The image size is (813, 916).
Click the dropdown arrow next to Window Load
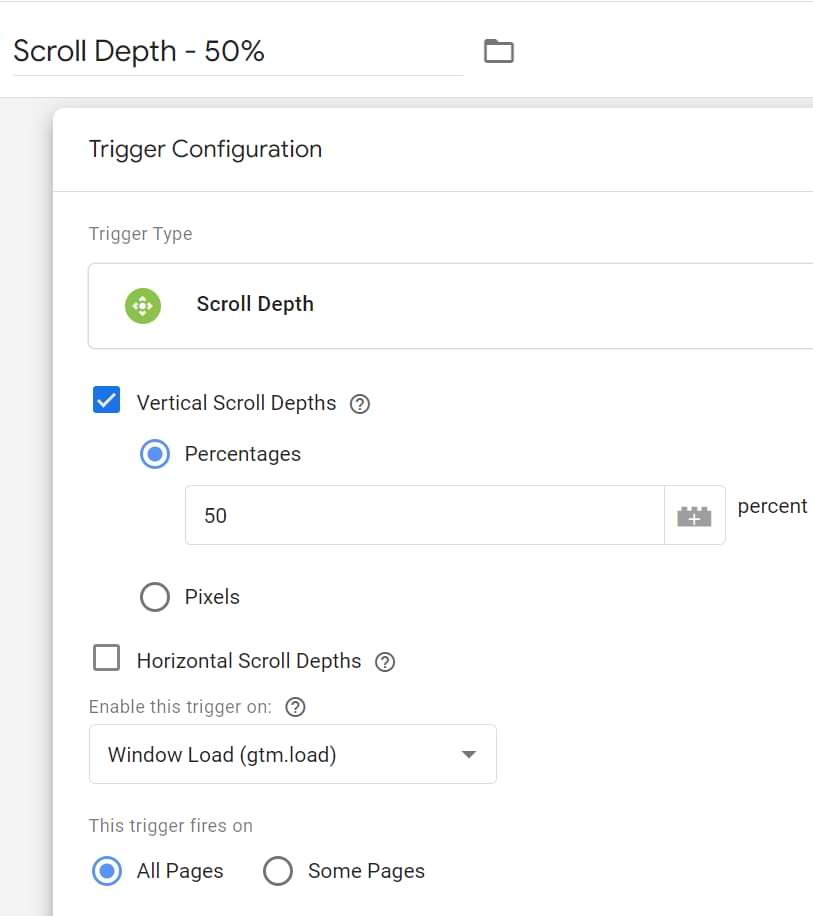tap(468, 755)
